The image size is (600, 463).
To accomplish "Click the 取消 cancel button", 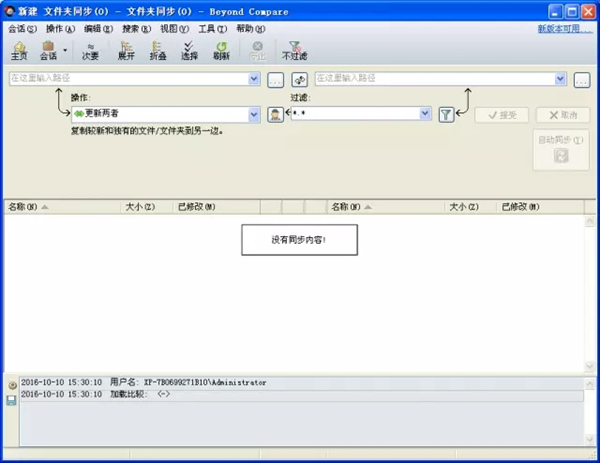I will pyautogui.click(x=562, y=115).
